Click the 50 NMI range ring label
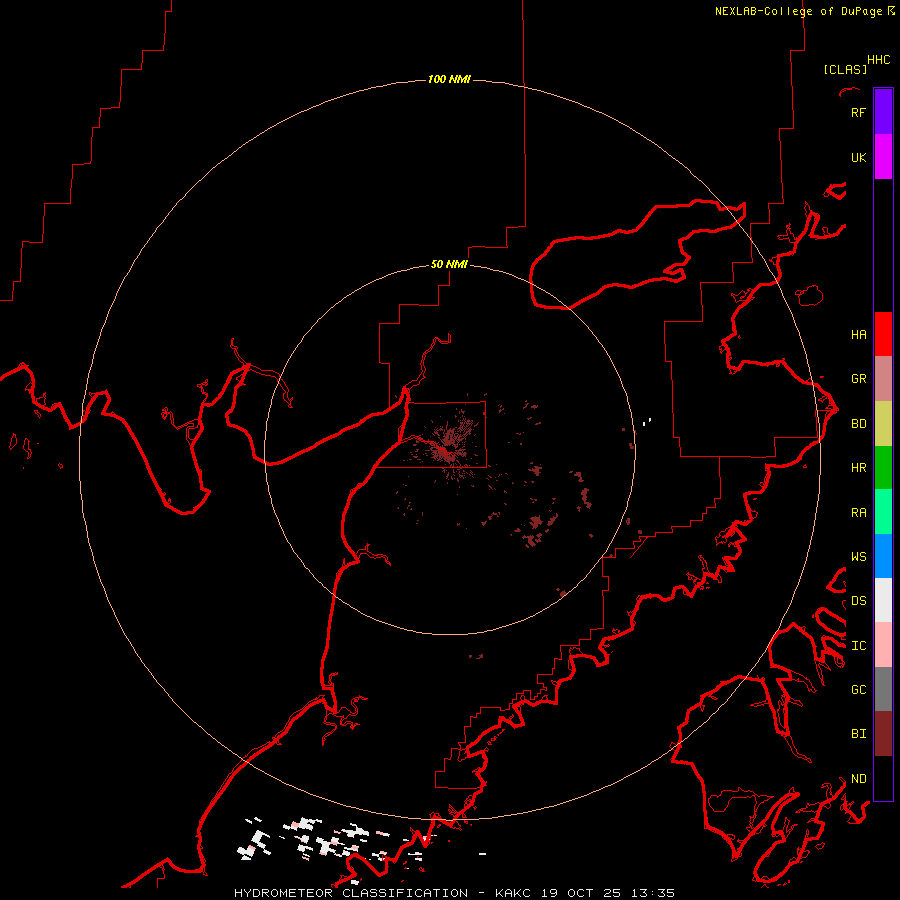The width and height of the screenshot is (900, 900). (449, 264)
